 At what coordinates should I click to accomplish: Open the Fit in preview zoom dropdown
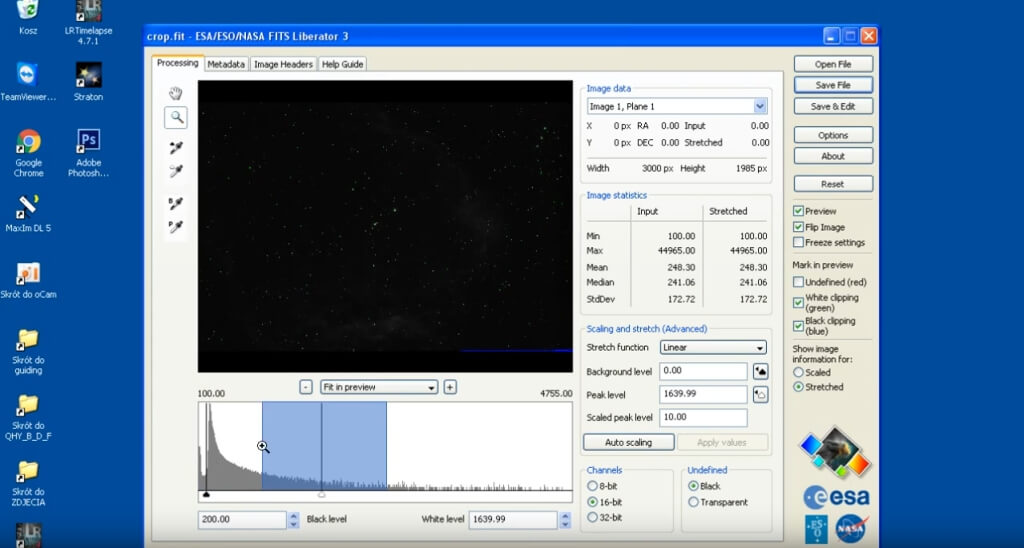coord(379,387)
